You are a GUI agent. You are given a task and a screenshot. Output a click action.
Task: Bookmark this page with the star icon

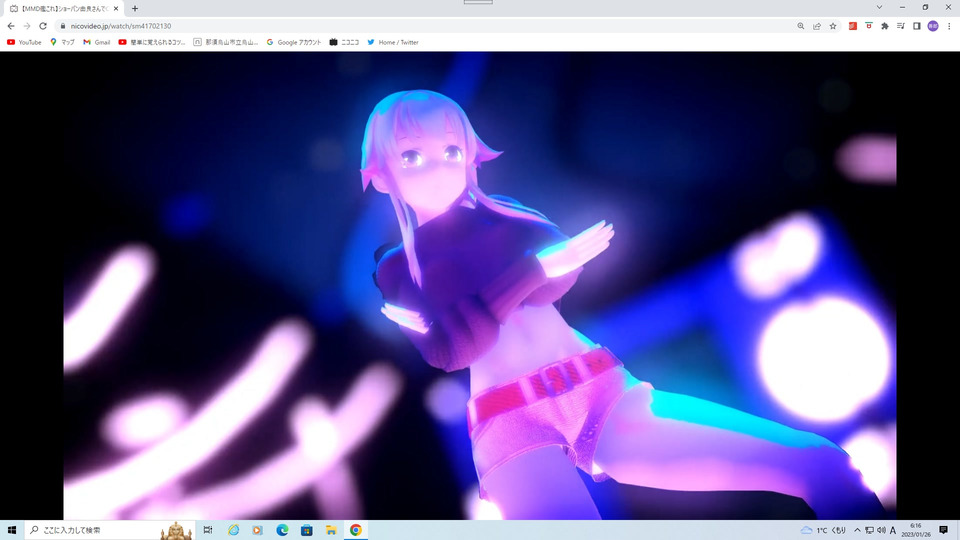point(833,26)
